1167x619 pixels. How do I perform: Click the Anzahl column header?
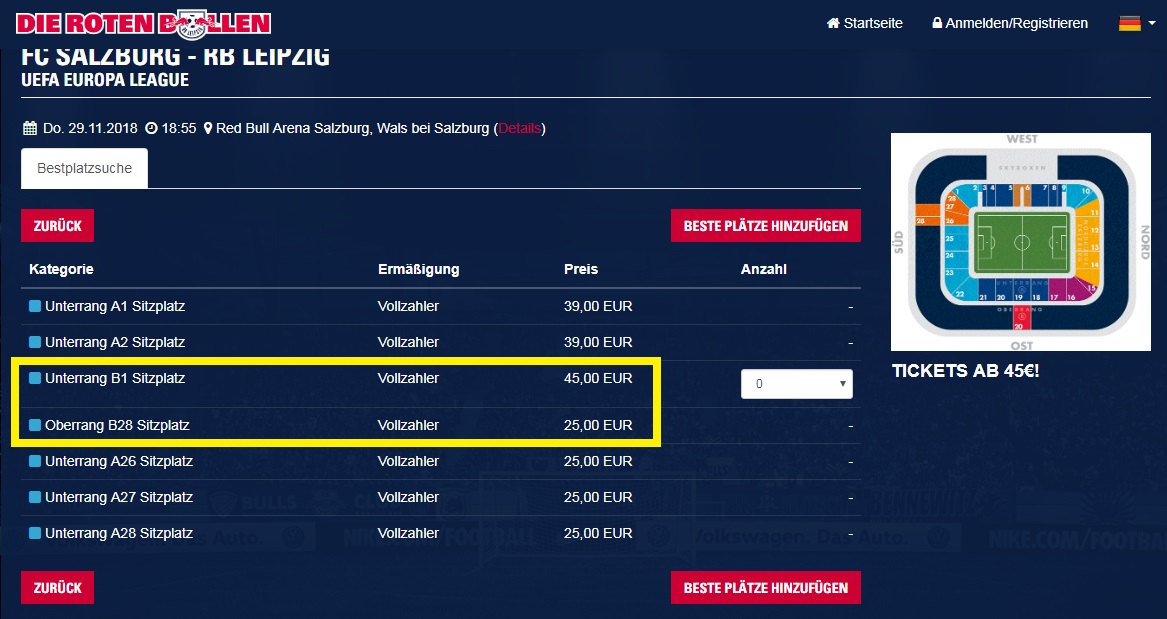coord(764,269)
